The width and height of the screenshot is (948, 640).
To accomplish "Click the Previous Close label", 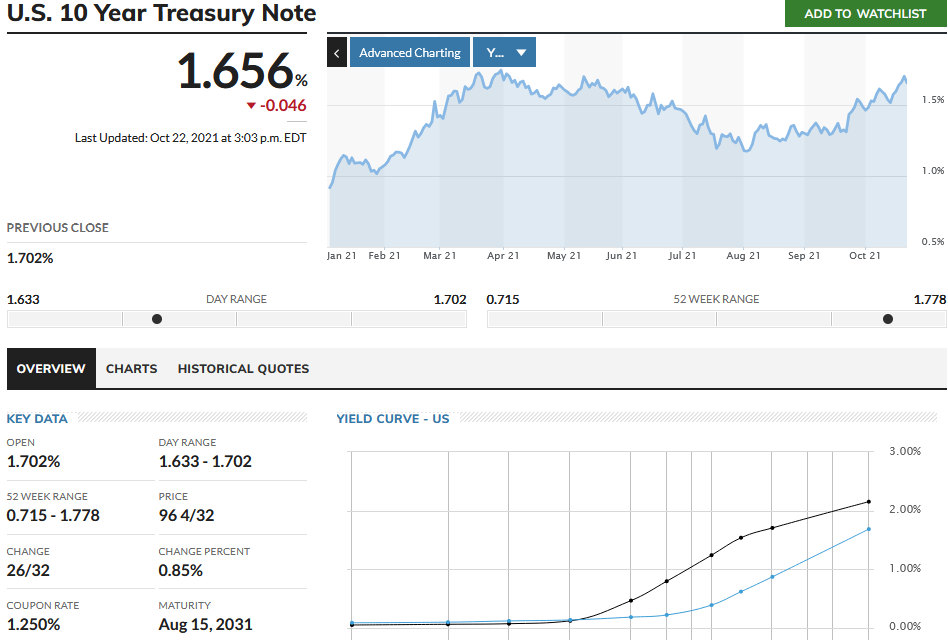I will pos(57,228).
